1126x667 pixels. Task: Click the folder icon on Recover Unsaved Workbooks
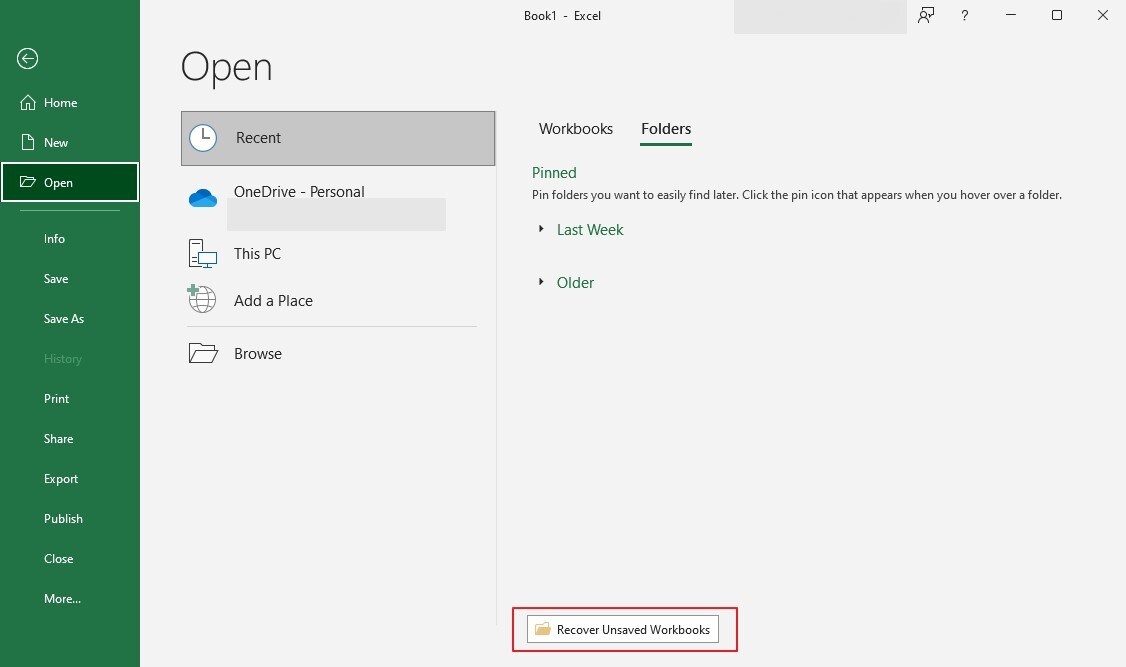543,630
